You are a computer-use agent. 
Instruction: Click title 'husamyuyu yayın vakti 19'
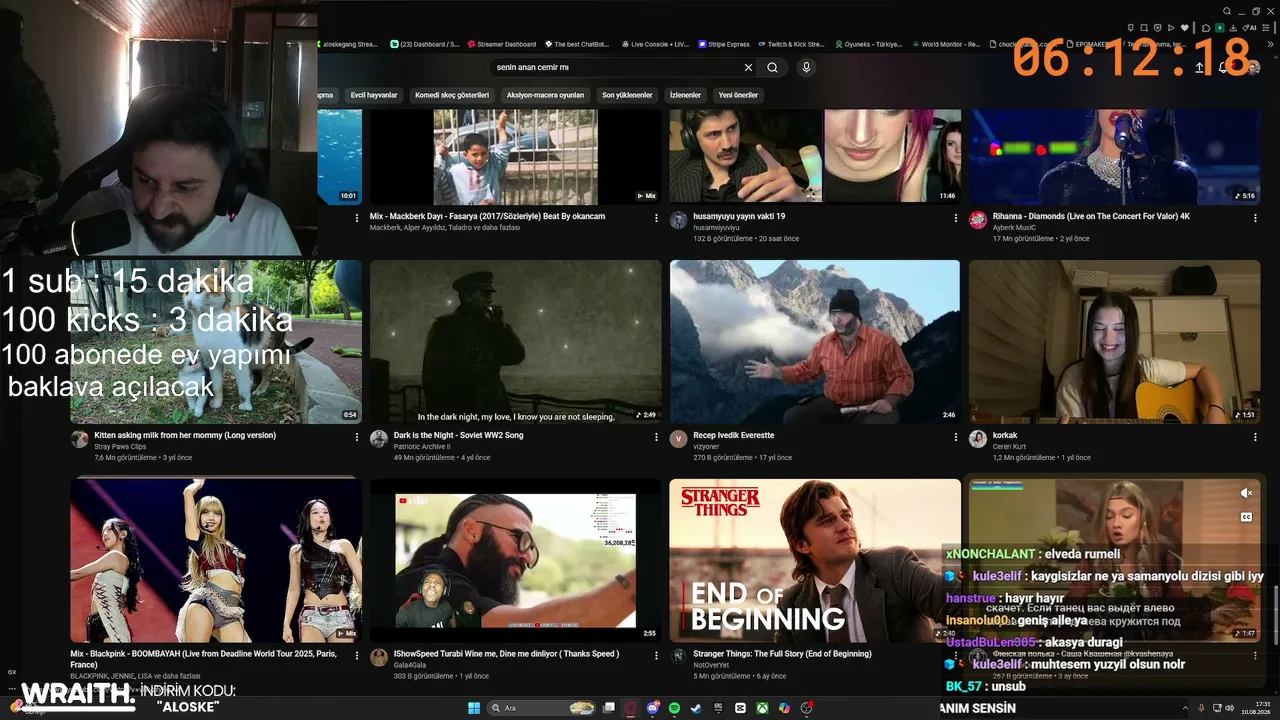click(x=739, y=216)
